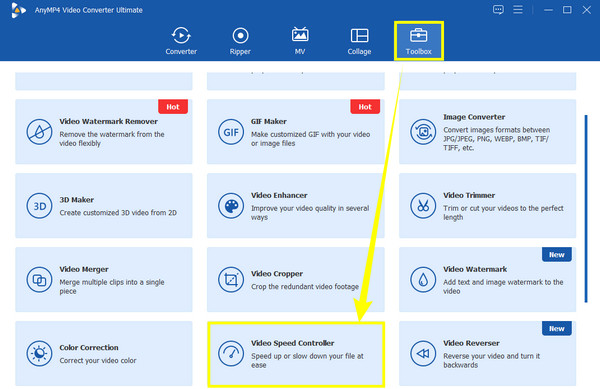Click the 'Video Watermark' title text
Image resolution: width=600 pixels, height=389 pixels.
click(475, 269)
